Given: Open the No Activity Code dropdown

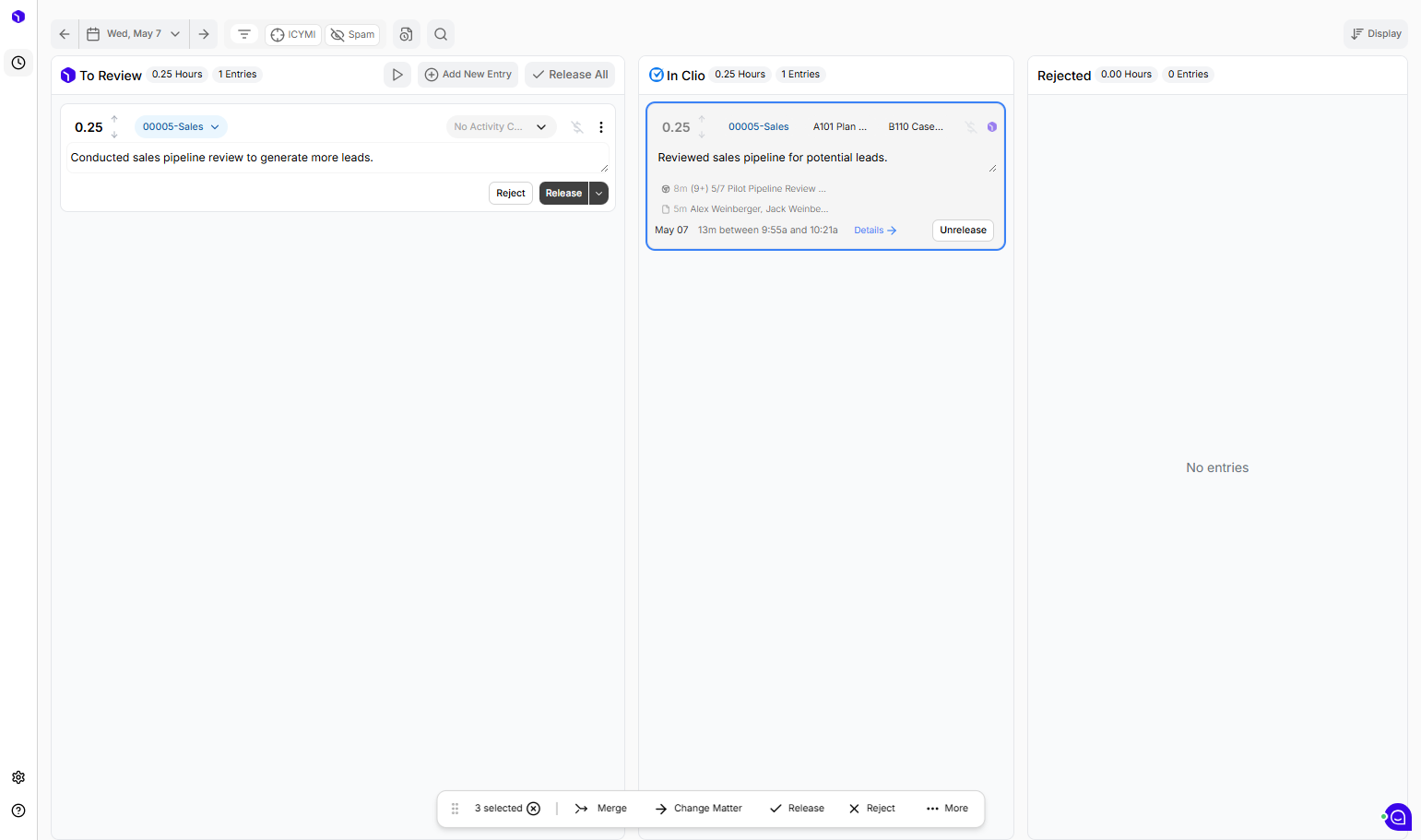Looking at the screenshot, I should pos(501,127).
